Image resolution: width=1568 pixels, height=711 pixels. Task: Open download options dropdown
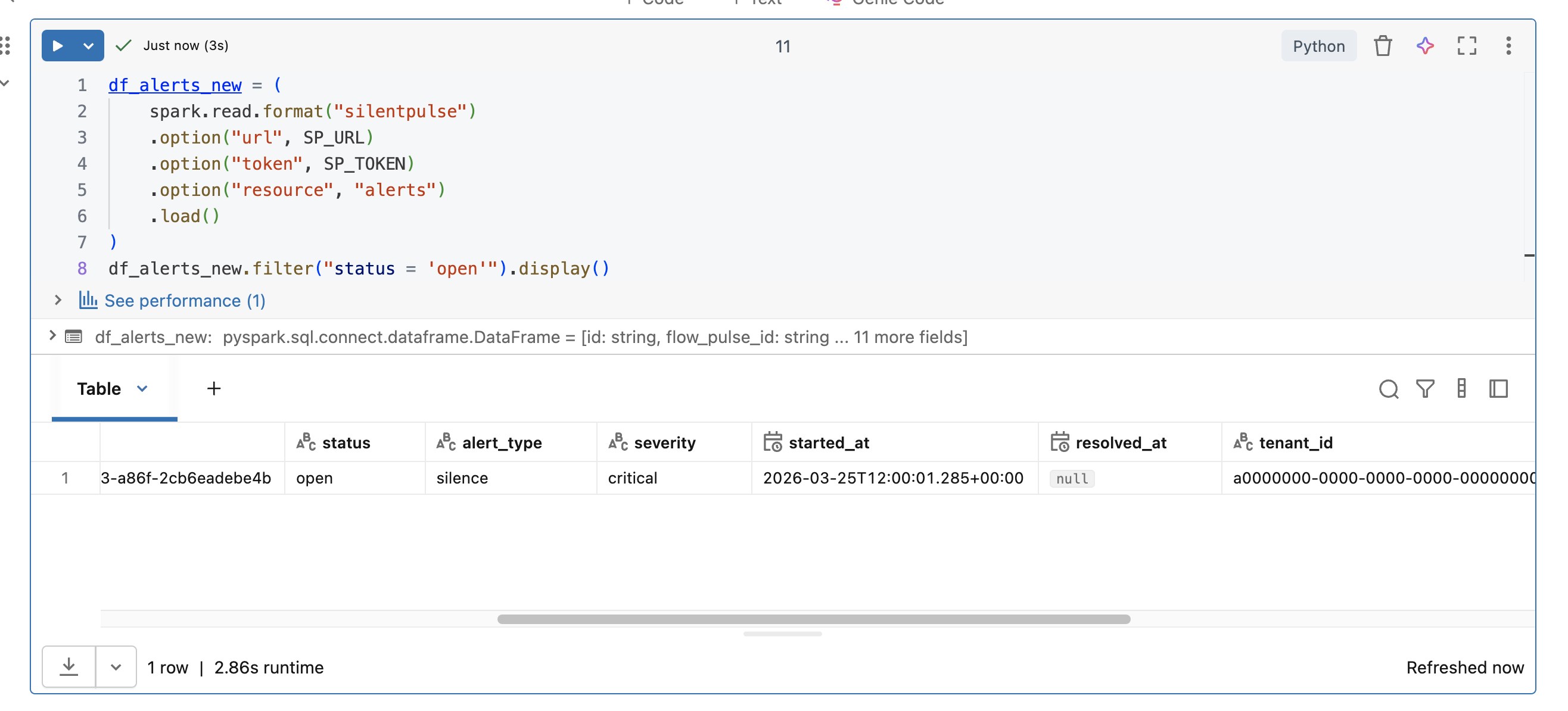tap(116, 667)
